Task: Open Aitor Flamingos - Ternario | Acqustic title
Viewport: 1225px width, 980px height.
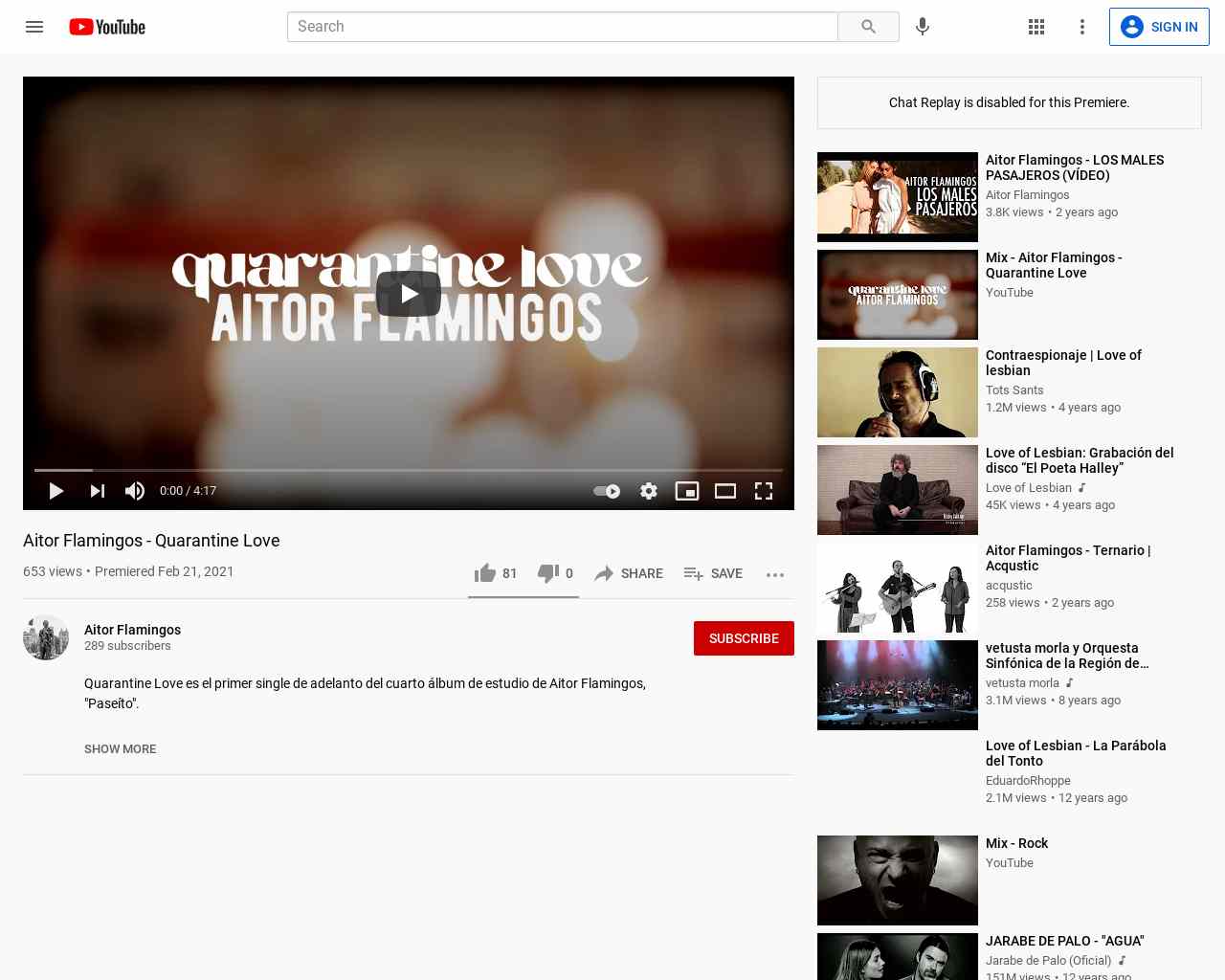Action: click(x=1068, y=558)
